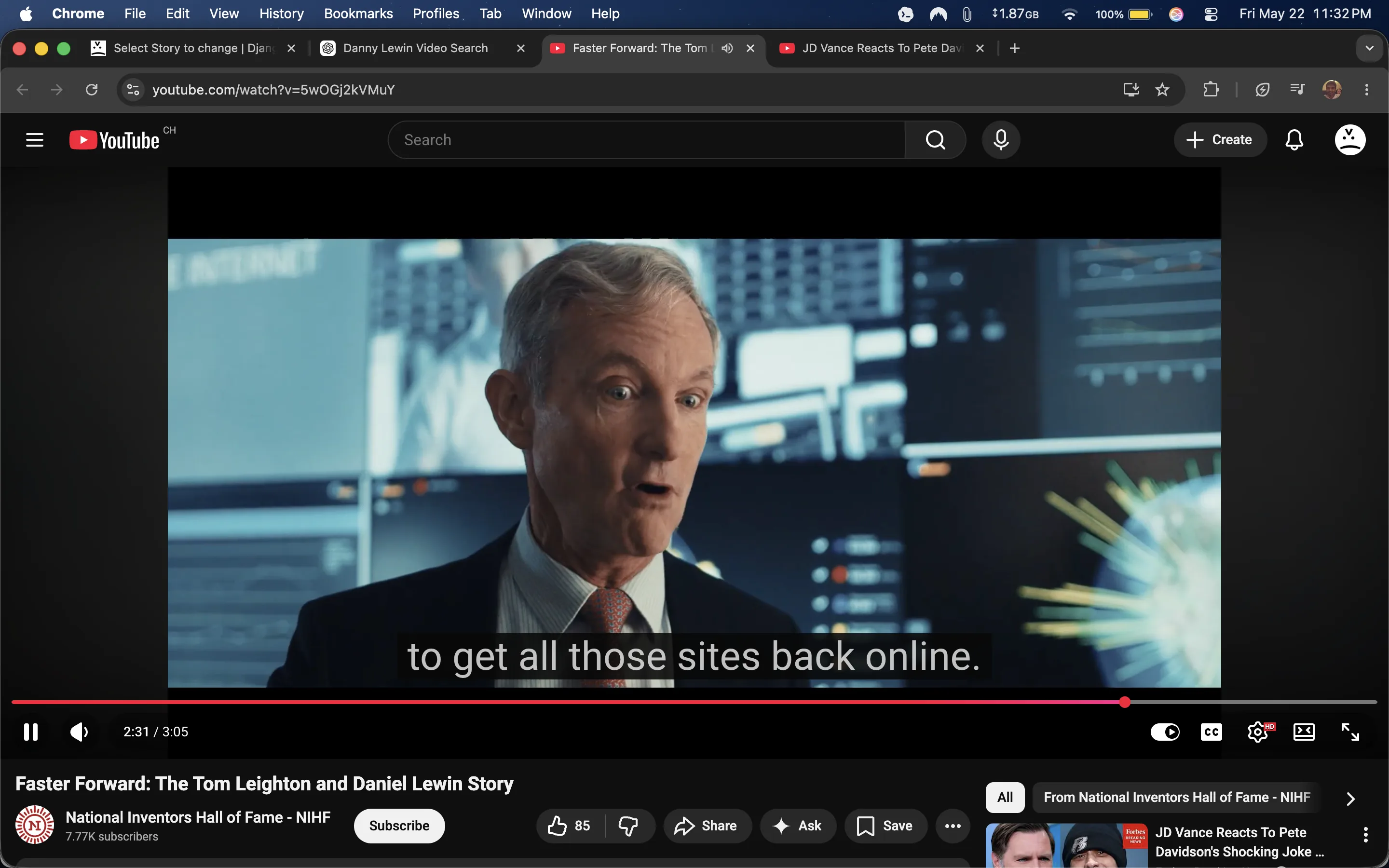
Task: Select From National Inventors Hall of Fame chip
Action: (1177, 798)
